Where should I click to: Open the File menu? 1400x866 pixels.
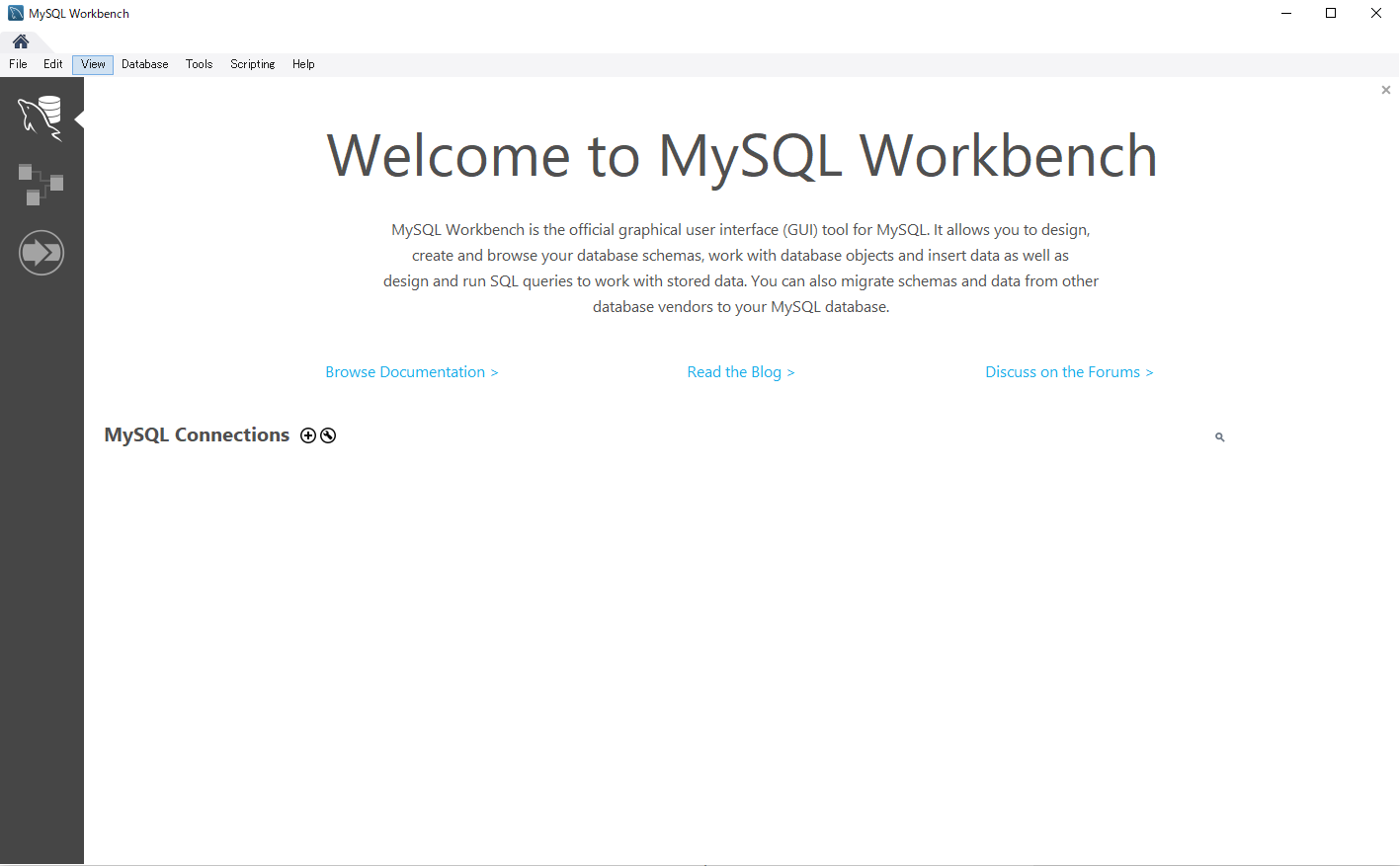click(18, 63)
